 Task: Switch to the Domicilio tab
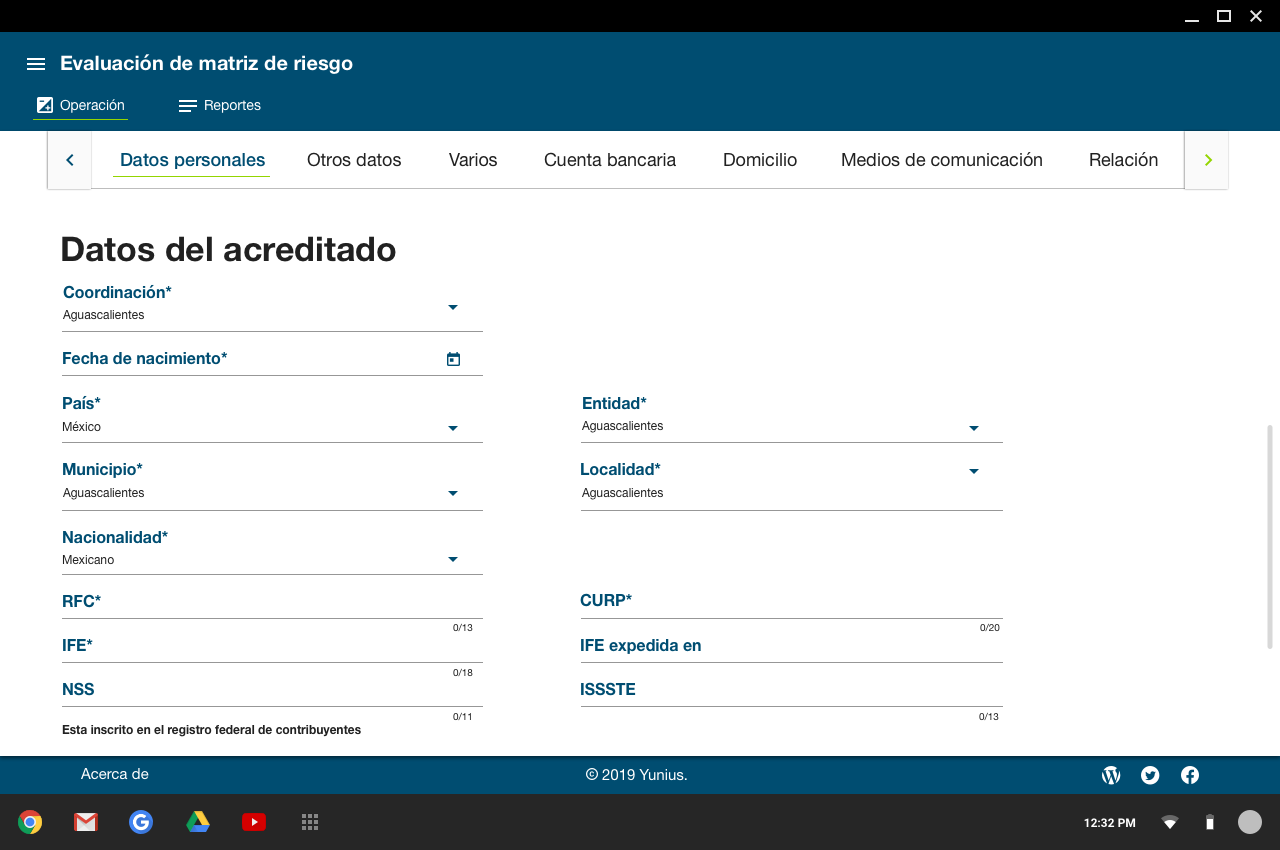tap(759, 160)
